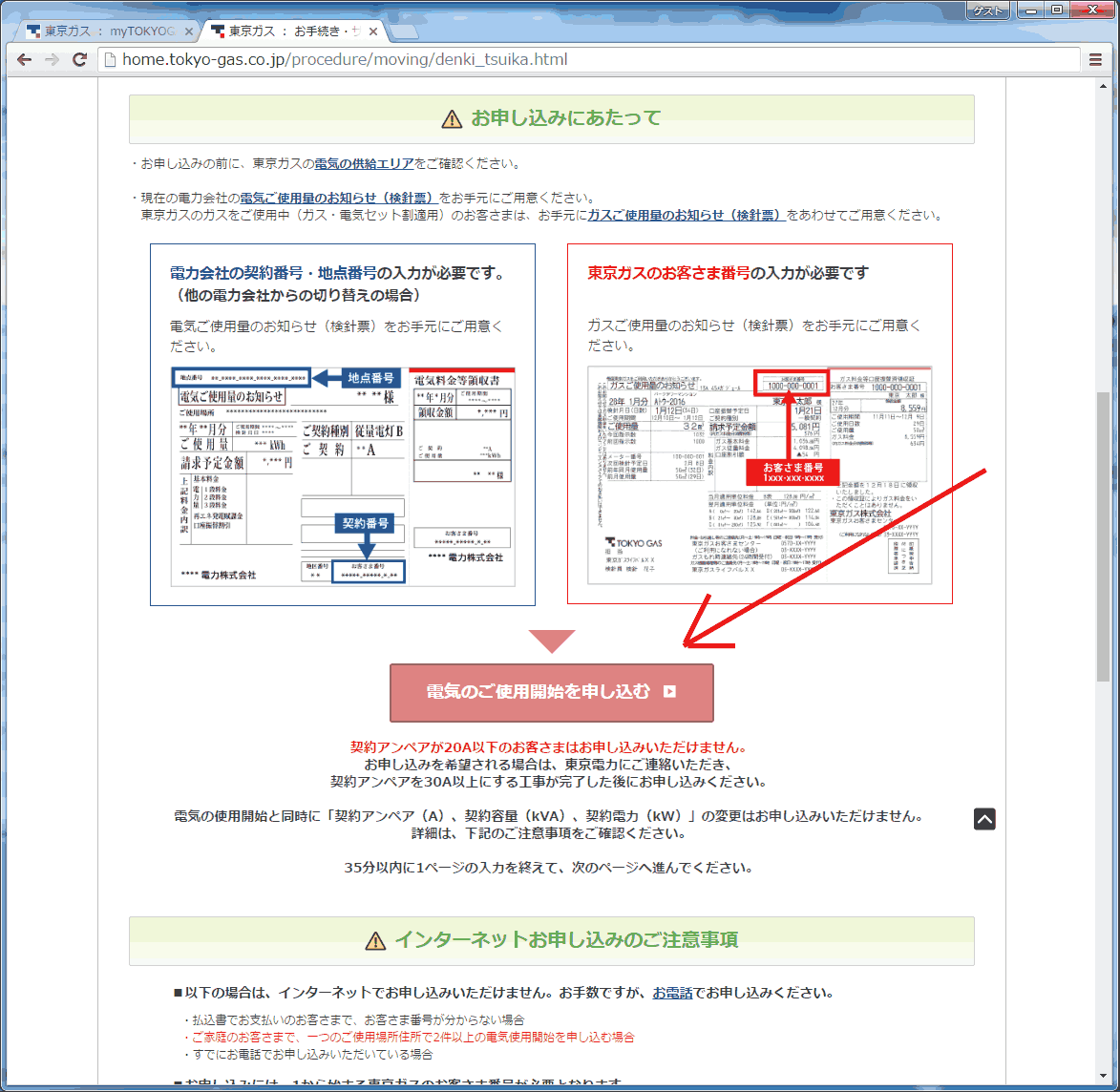
Task: Open the ガスご使用量のお知らせ（検針票） link
Action: pyautogui.click(x=687, y=215)
